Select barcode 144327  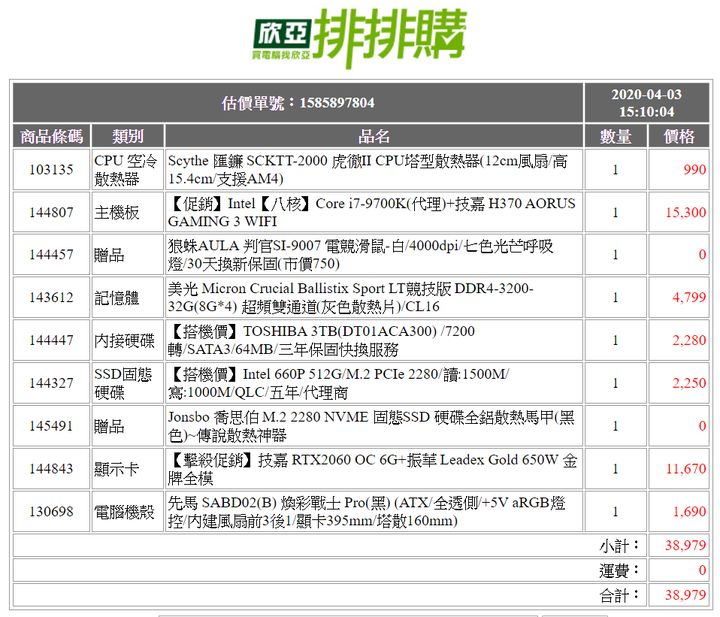[x=51, y=383]
